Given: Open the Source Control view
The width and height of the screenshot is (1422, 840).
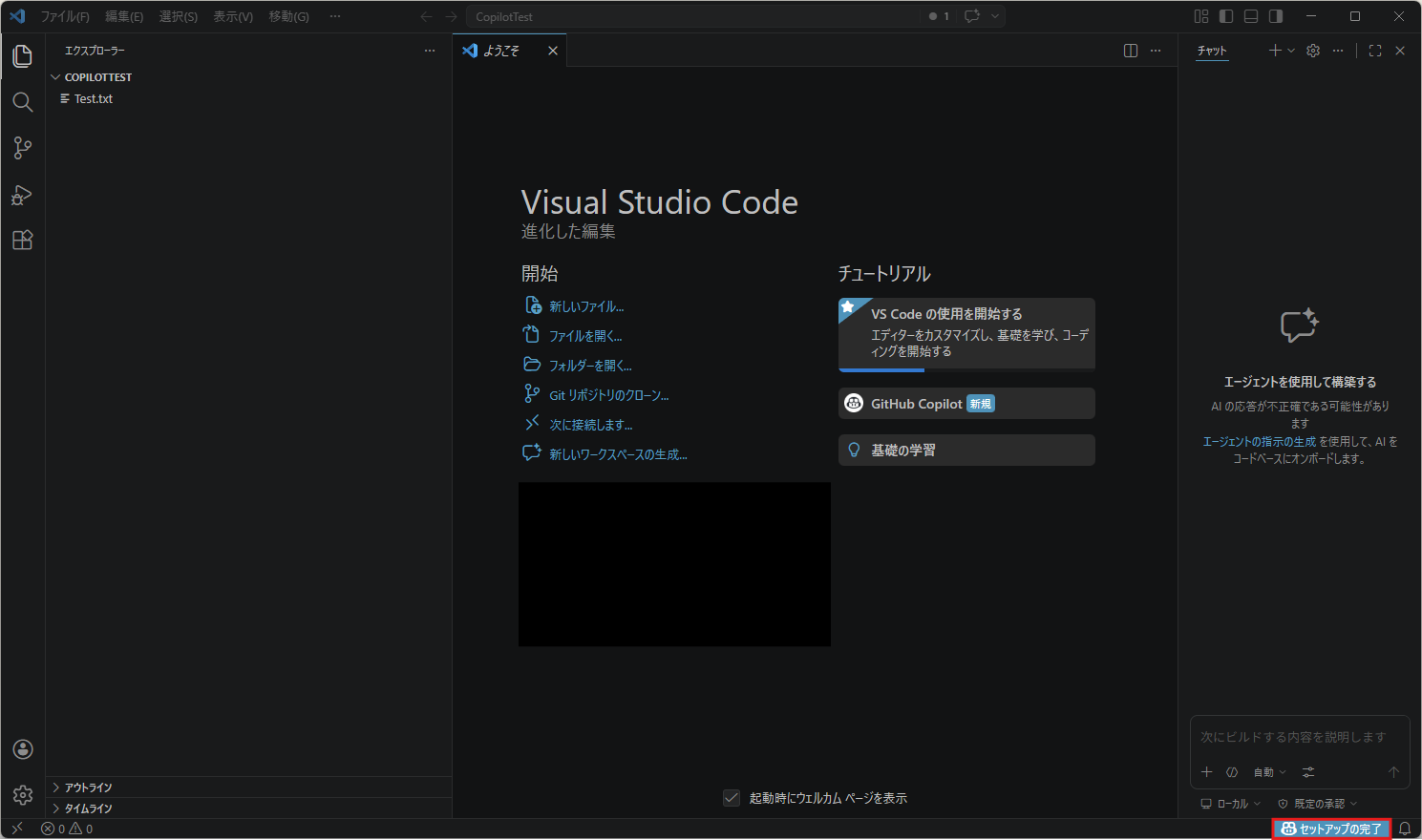Looking at the screenshot, I should [x=23, y=148].
